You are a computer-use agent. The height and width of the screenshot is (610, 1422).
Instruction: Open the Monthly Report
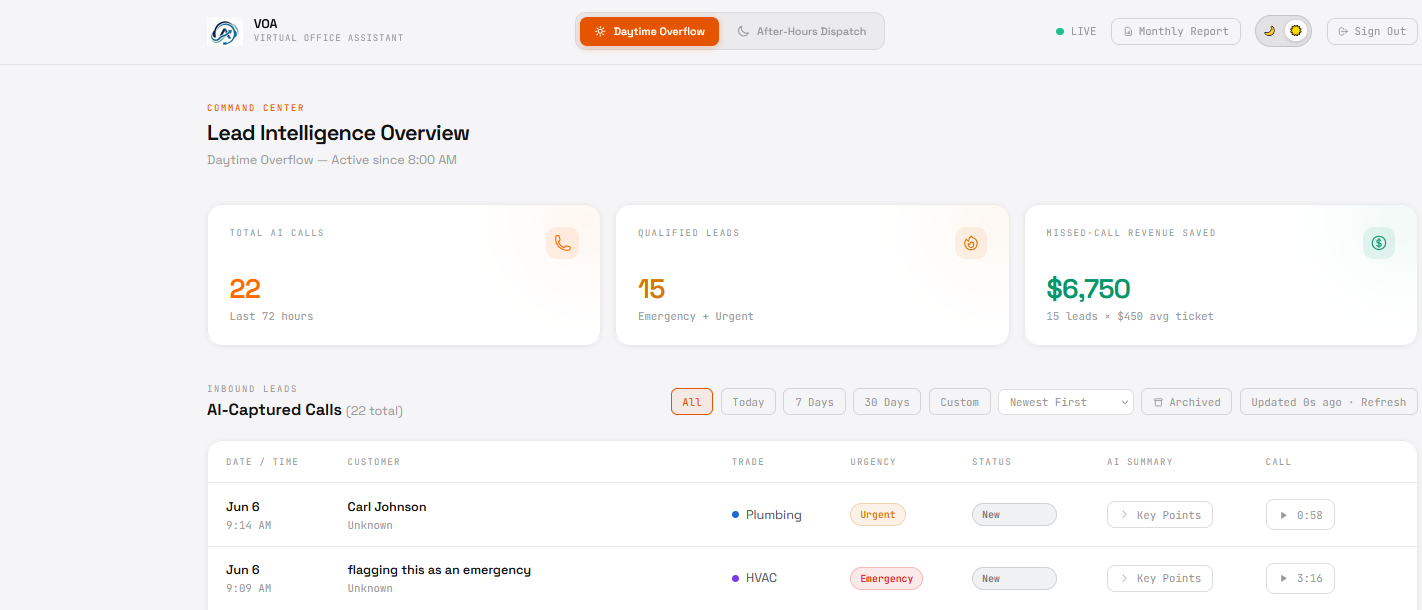point(1176,31)
